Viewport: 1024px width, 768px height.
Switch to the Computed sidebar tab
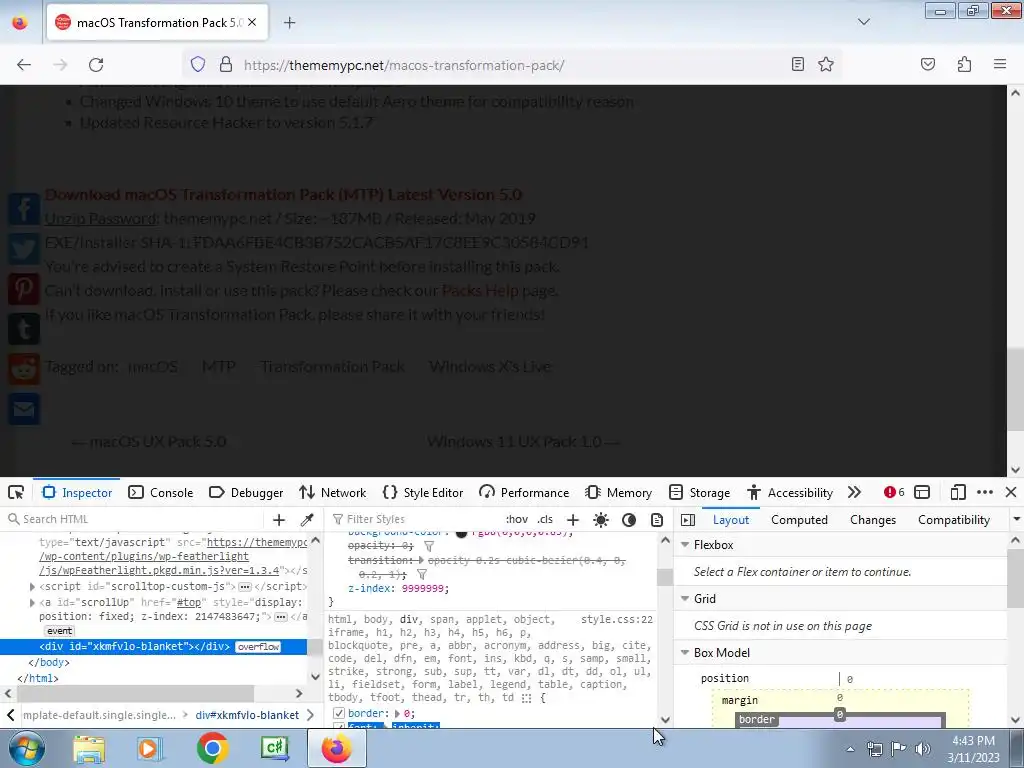coord(799,520)
